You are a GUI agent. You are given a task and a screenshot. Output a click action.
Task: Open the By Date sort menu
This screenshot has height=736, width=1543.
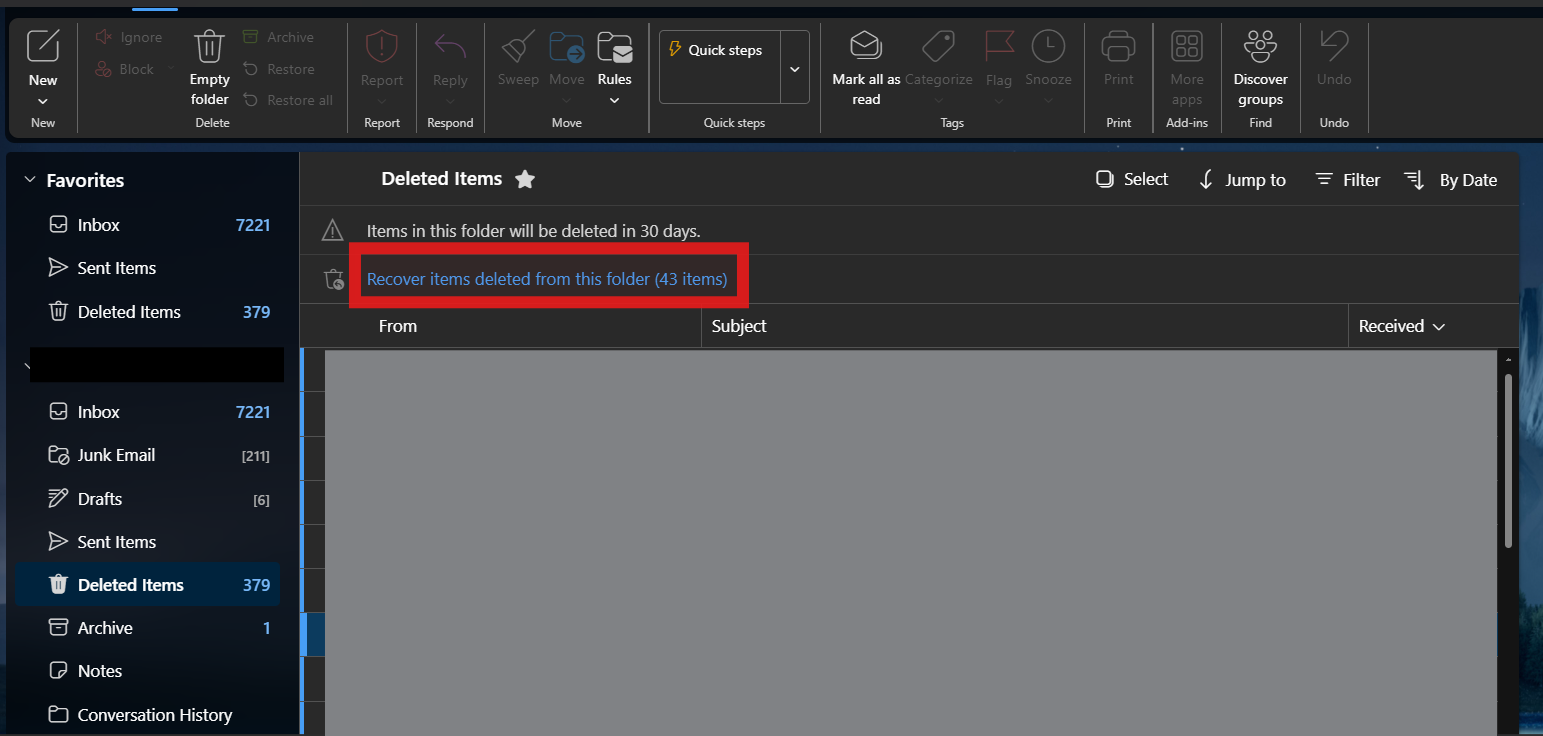pyautogui.click(x=1451, y=180)
